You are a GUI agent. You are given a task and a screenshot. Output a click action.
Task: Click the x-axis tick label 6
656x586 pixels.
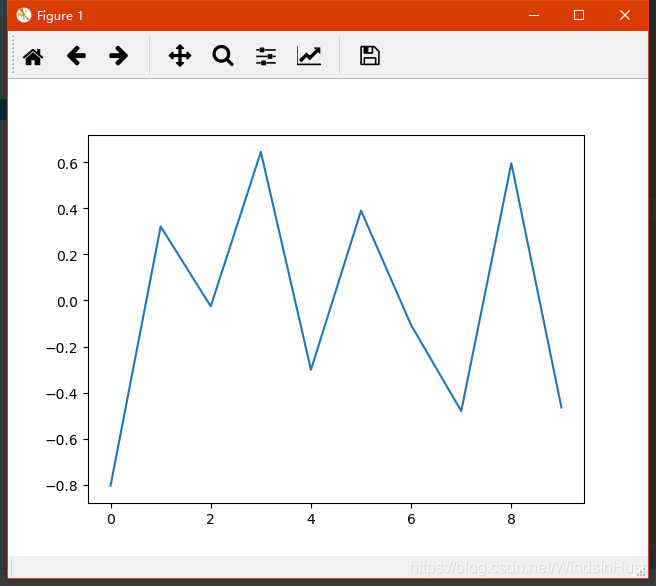click(x=411, y=519)
